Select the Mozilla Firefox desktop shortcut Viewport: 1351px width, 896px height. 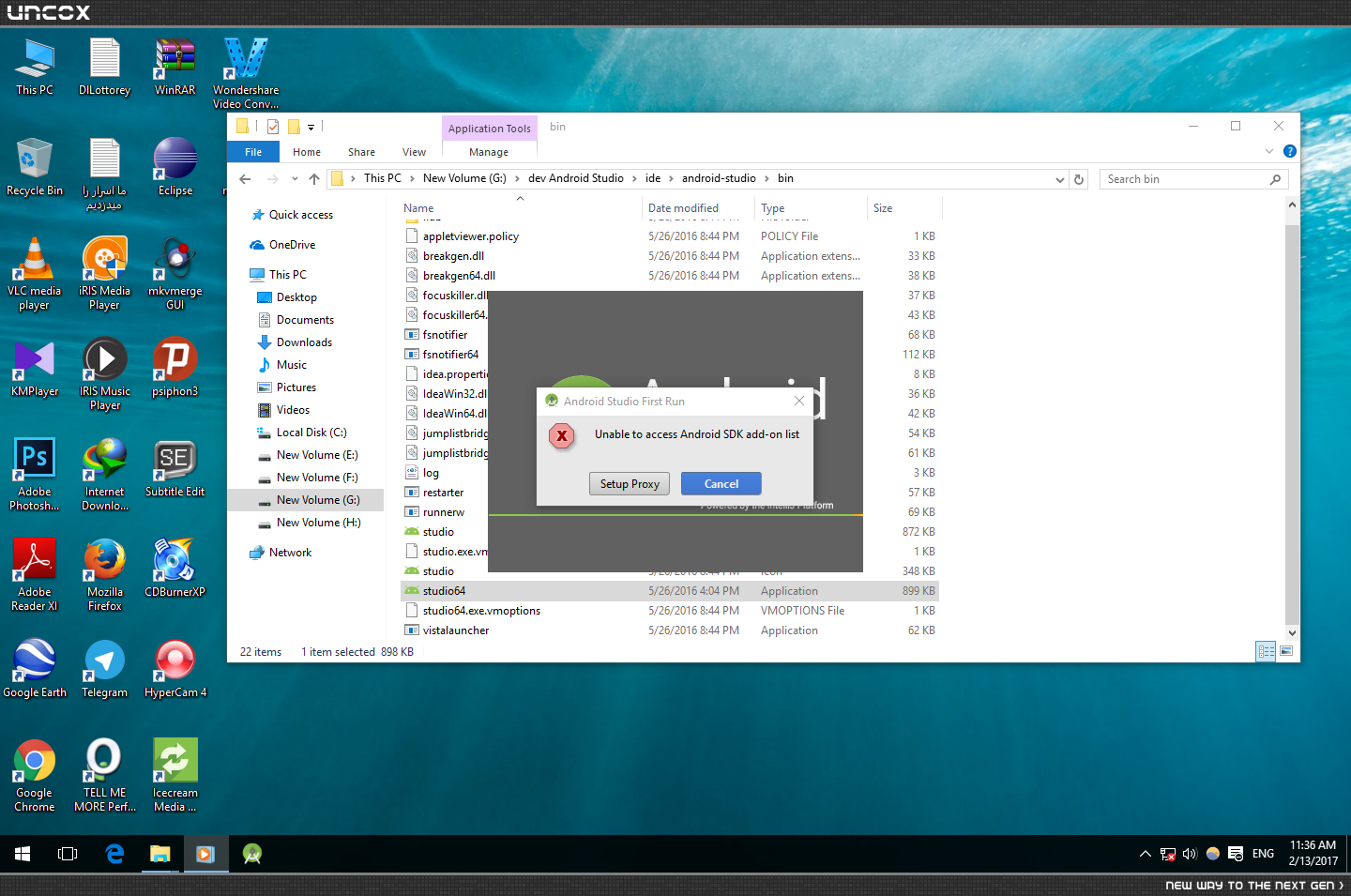click(x=105, y=575)
